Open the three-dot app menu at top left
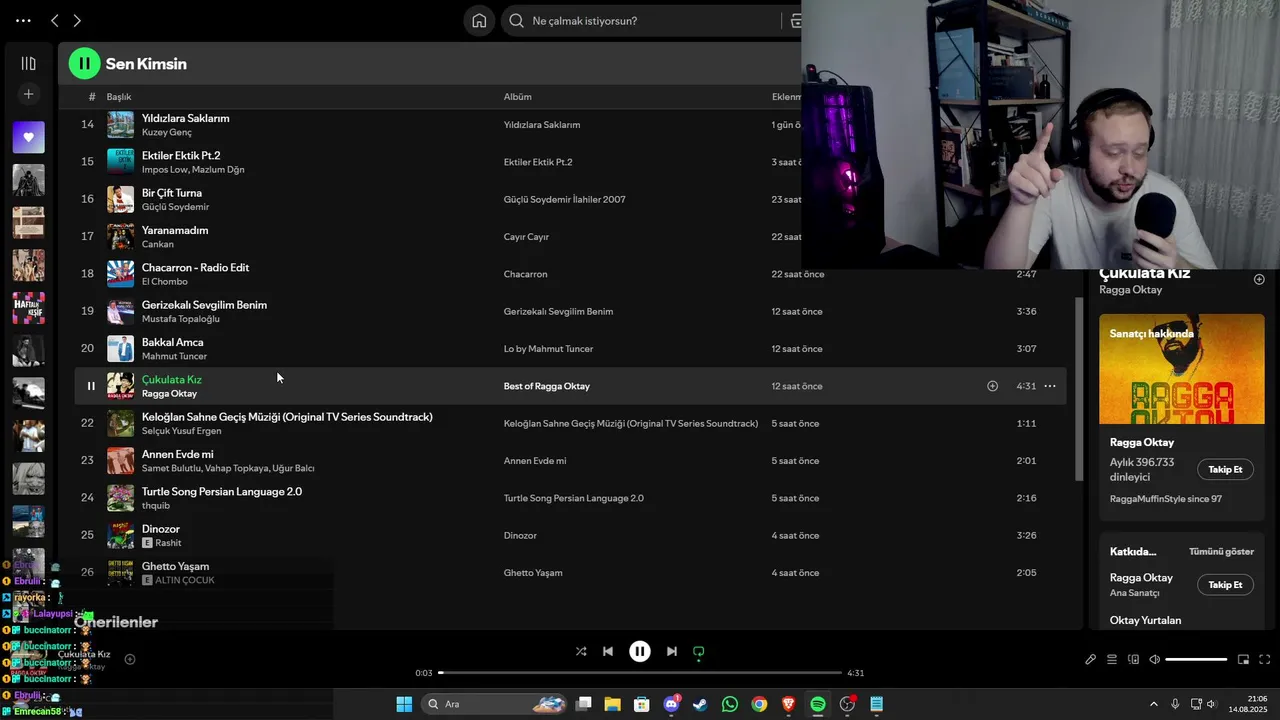1280x720 pixels. coord(23,21)
